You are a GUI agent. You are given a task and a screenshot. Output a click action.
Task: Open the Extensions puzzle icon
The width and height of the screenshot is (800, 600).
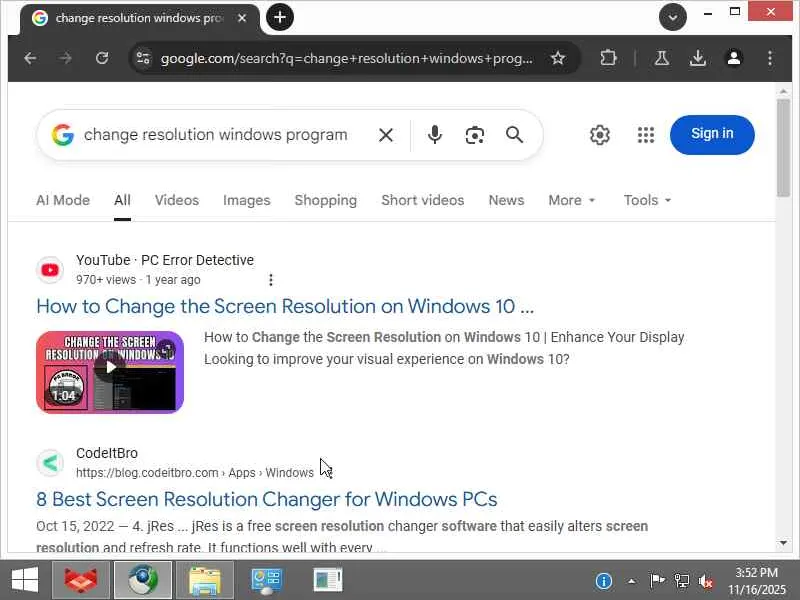[608, 58]
